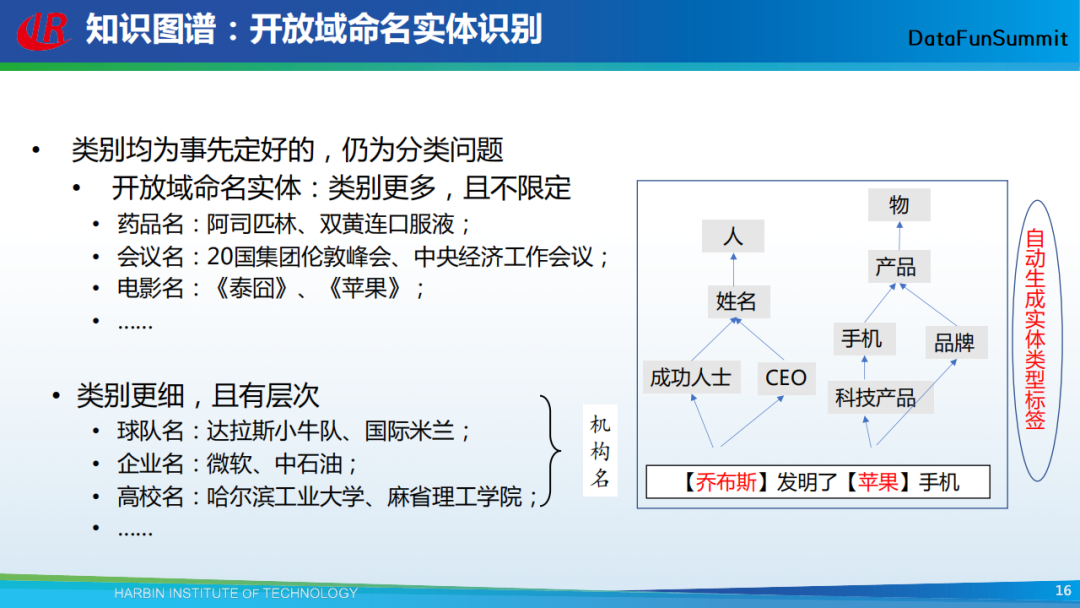The image size is (1080, 608).
Task: Click the slide number 16
Action: tap(1063, 591)
